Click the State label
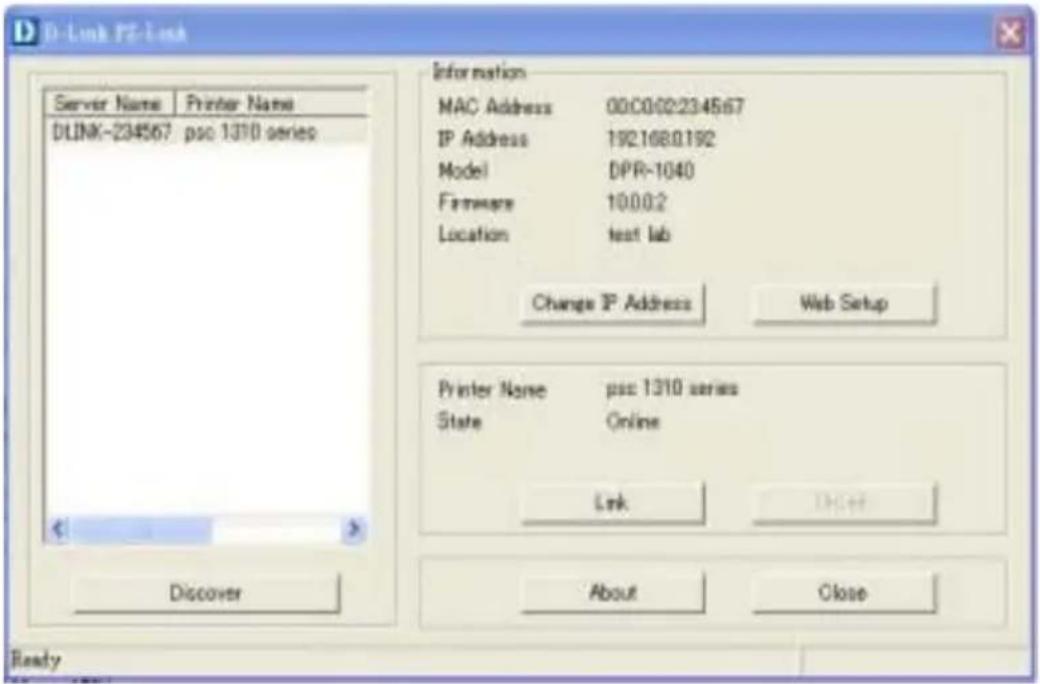 [x=459, y=421]
